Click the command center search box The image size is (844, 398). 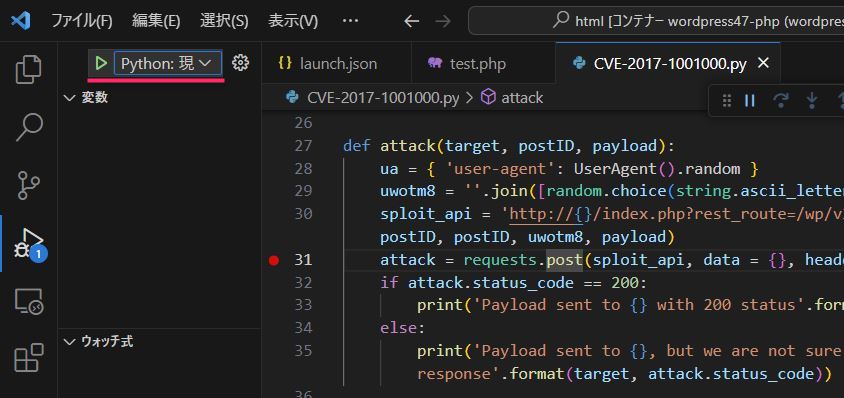(x=656, y=21)
